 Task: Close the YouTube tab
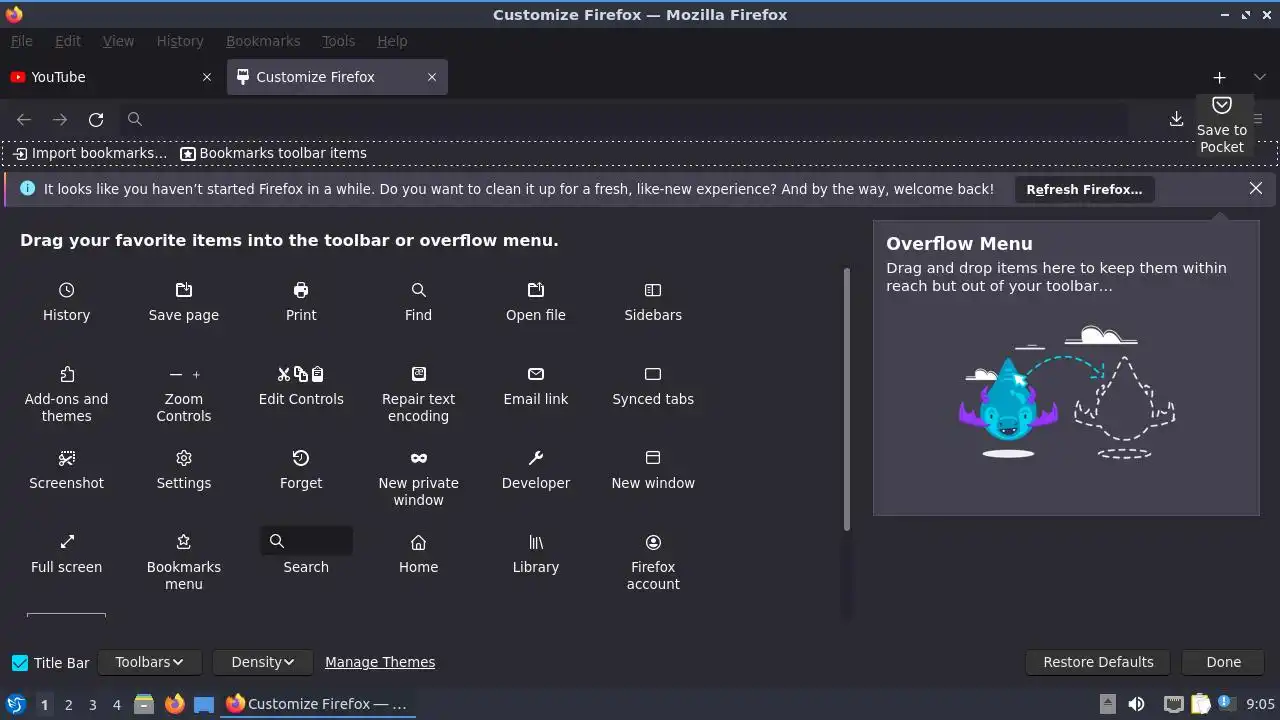(207, 77)
